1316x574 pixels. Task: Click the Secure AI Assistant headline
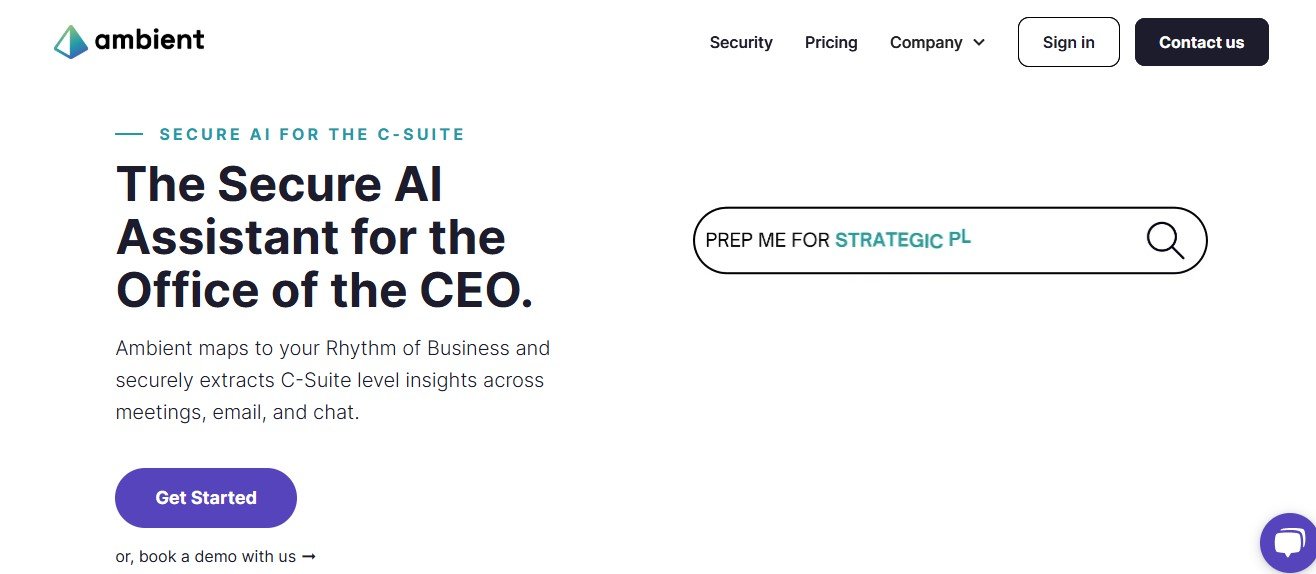[x=324, y=237]
